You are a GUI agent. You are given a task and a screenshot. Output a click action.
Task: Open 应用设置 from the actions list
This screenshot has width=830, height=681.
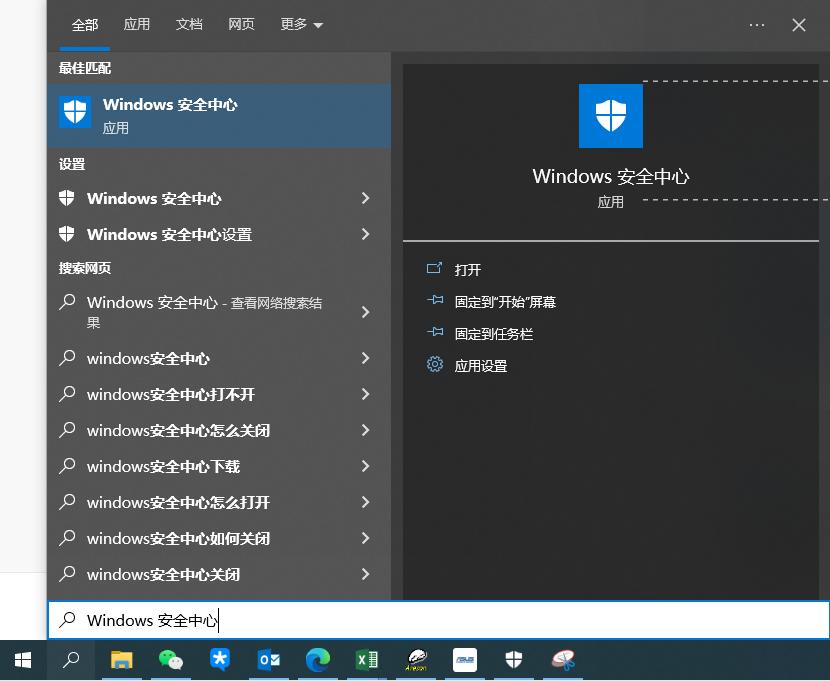pos(481,365)
